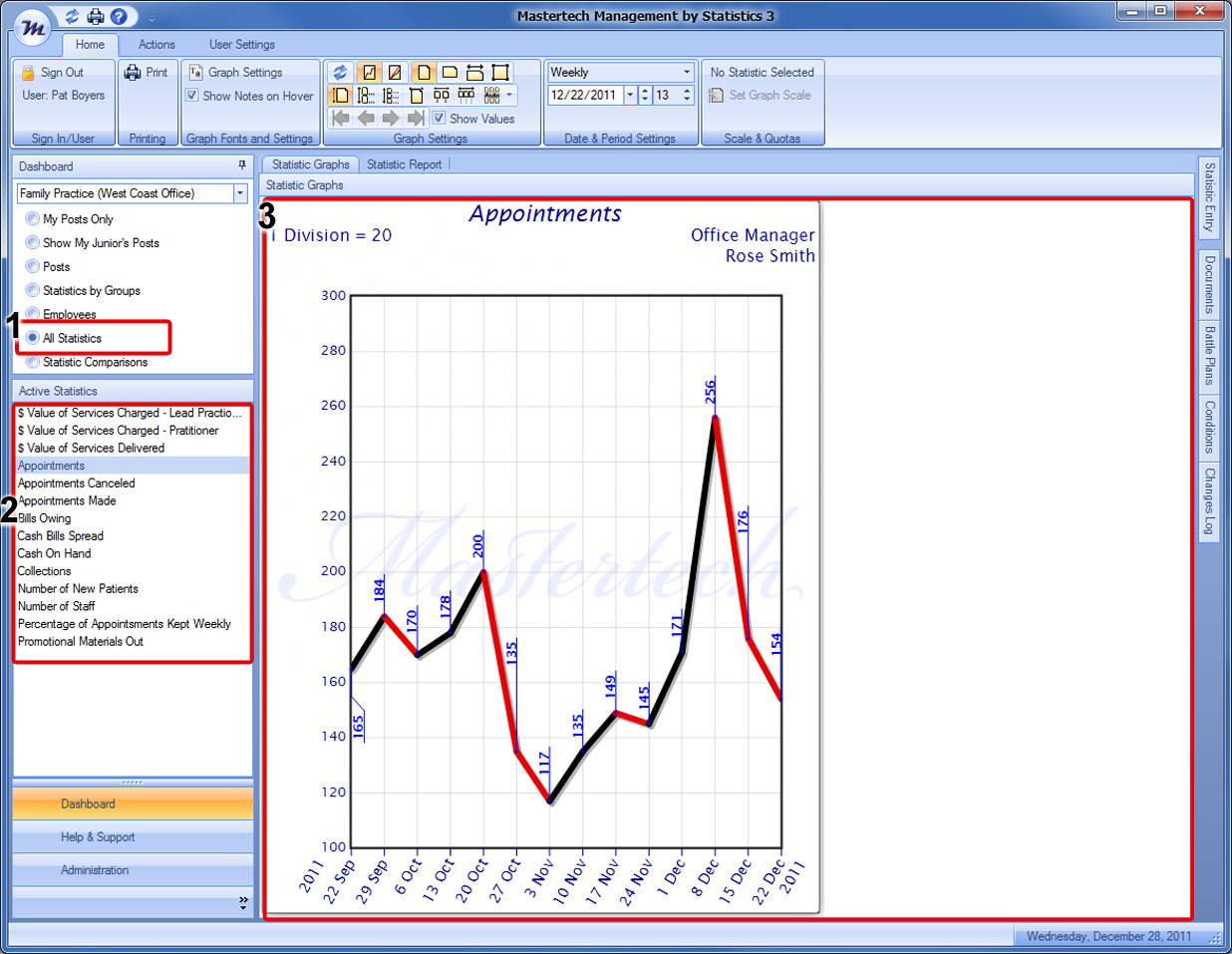This screenshot has width=1232, height=954.
Task: Select the Statistic Report tab
Action: coord(404,164)
